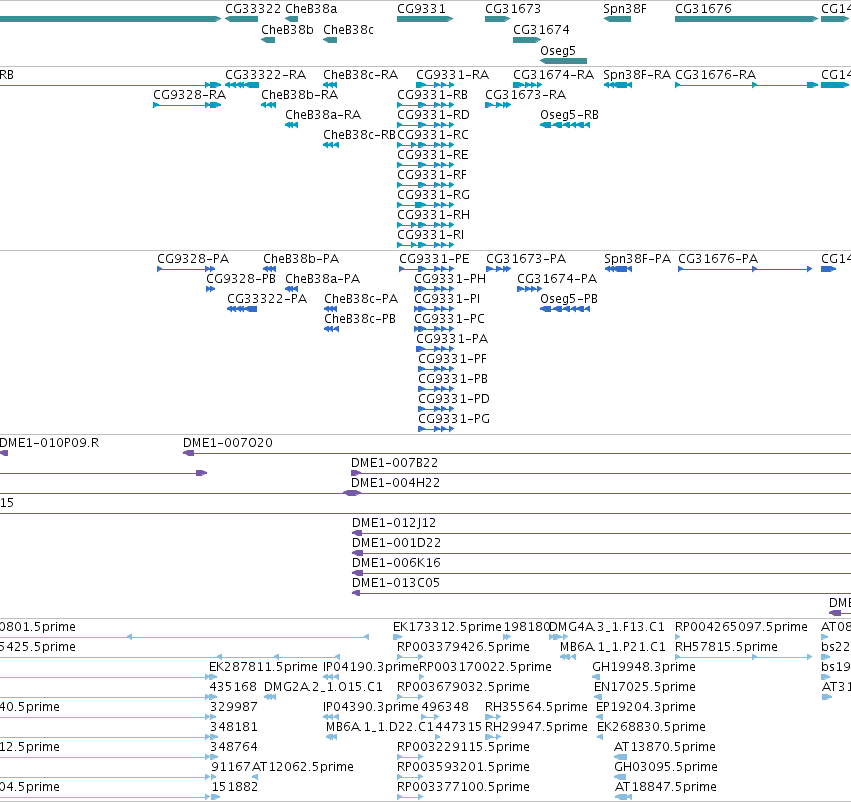The image size is (851, 802).
Task: Select protein CG9331-PG
Action: (x=454, y=419)
